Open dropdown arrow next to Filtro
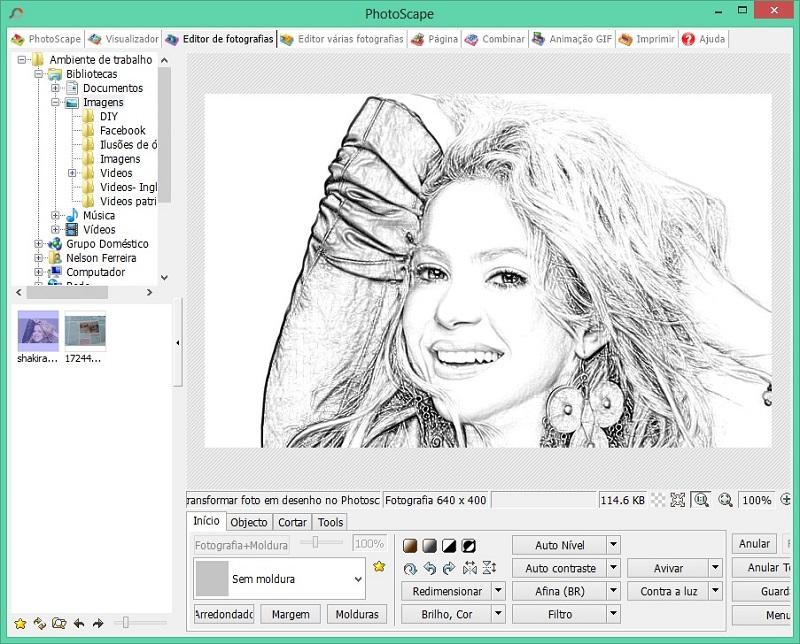Image resolution: width=800 pixels, height=644 pixels. 614,614
